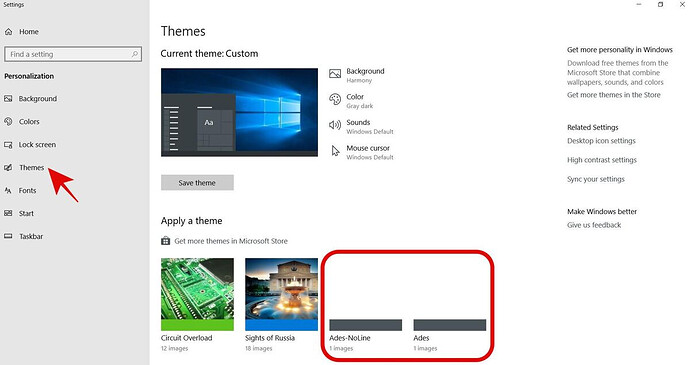
Task: Click the Microsoft Store bag icon
Action: pos(165,241)
